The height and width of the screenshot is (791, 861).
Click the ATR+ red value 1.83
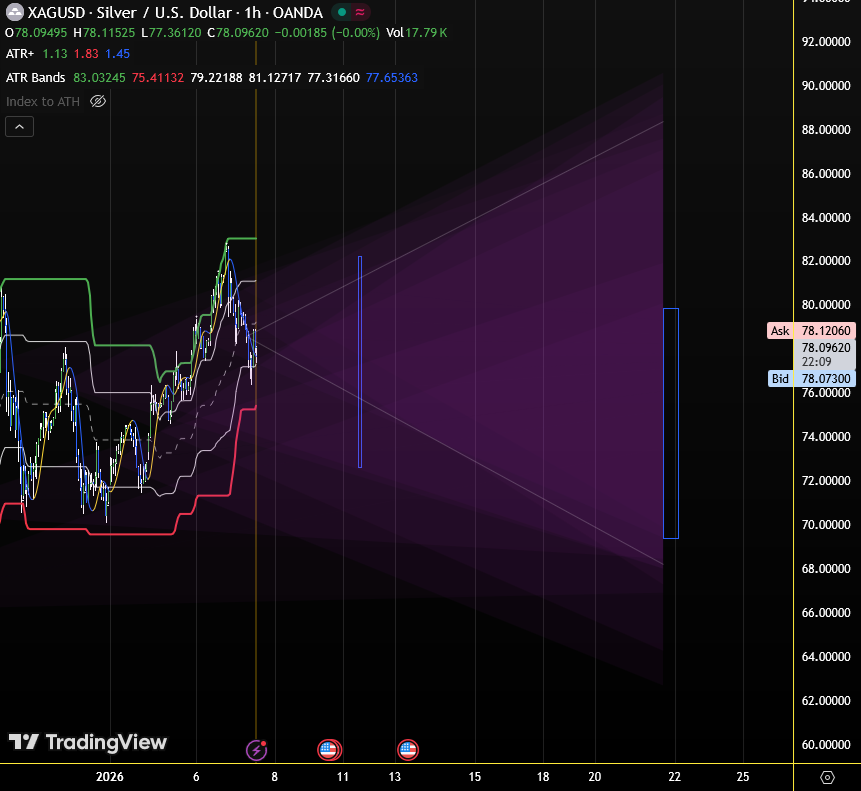[86, 54]
